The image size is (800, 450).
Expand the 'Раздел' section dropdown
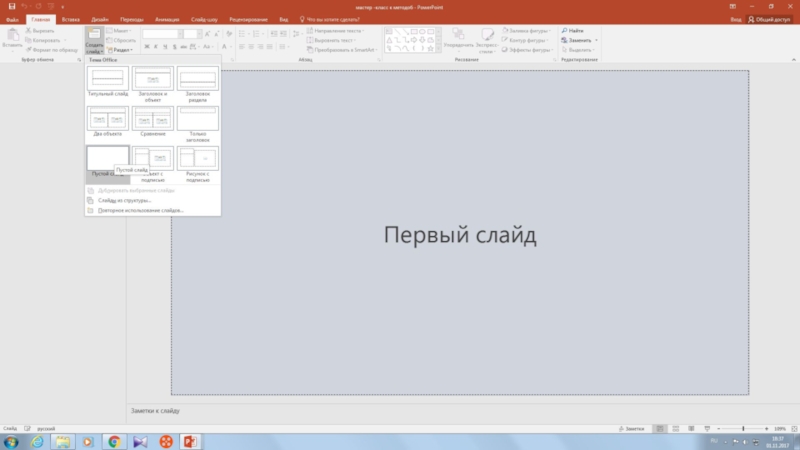[x=122, y=49]
